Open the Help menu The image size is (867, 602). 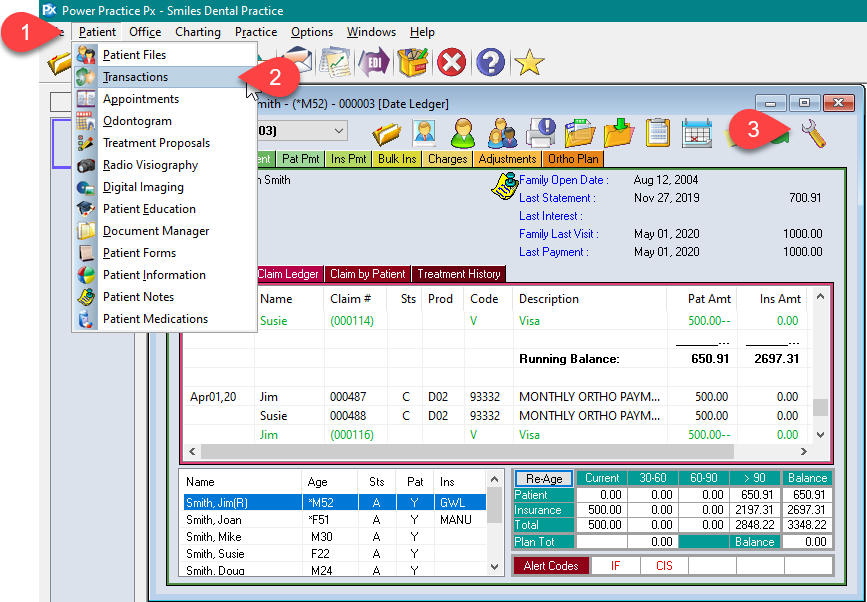pos(422,32)
